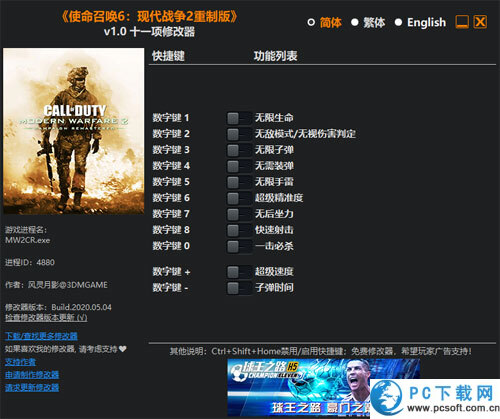Click hotkey label 数字键 0
This screenshot has width=500, height=419.
(x=171, y=246)
